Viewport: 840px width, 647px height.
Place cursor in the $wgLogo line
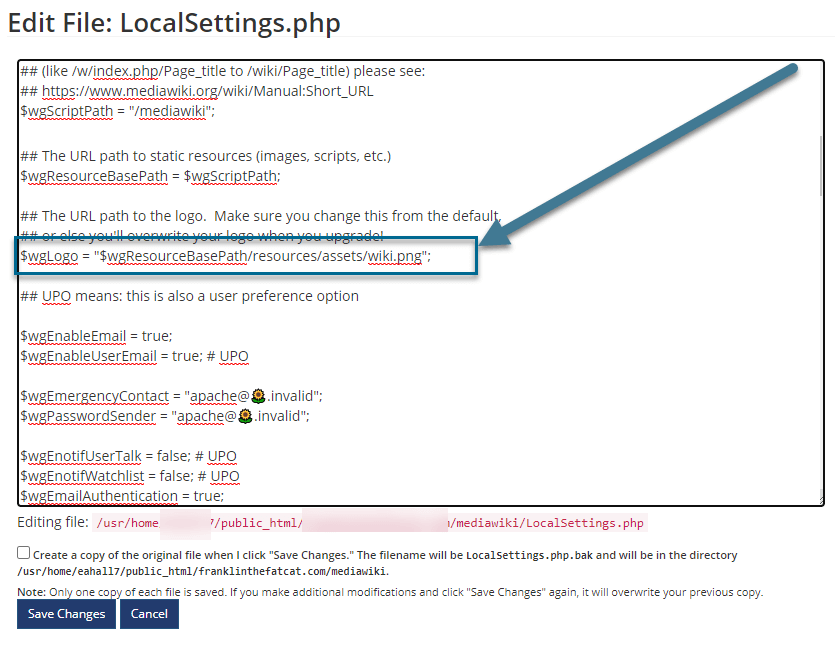point(225,256)
